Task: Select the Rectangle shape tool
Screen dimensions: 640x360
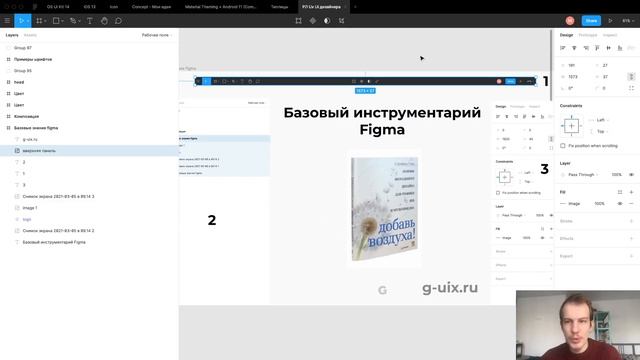Action: pos(56,20)
